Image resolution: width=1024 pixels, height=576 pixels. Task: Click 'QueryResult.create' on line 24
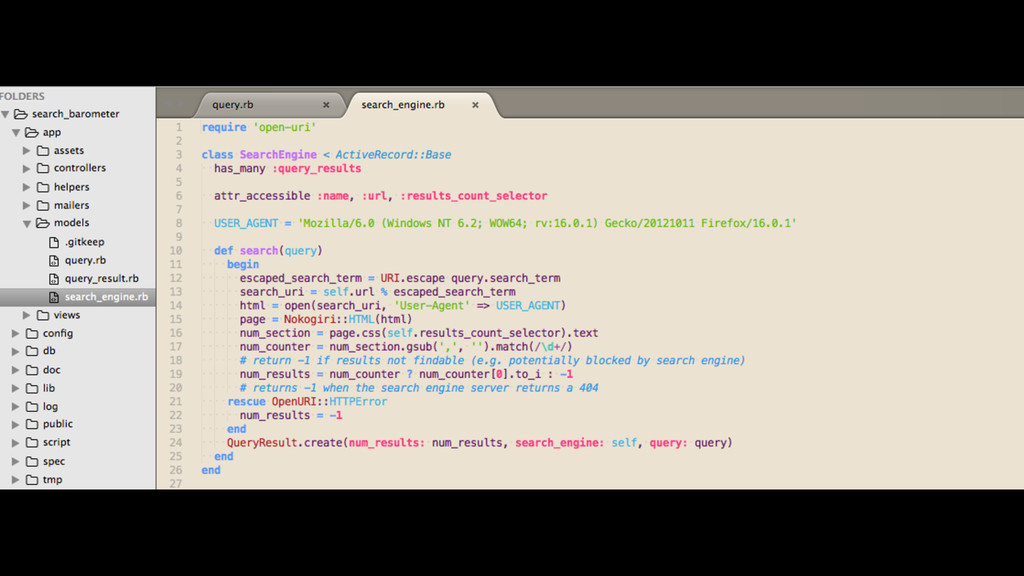pos(285,443)
